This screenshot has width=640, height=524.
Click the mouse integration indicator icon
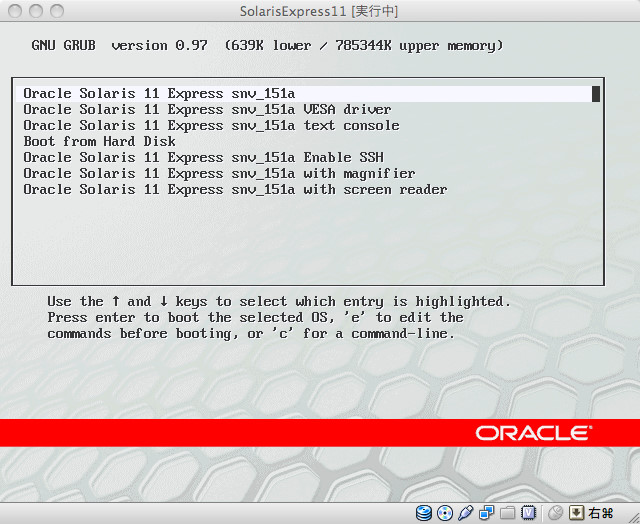click(555, 513)
